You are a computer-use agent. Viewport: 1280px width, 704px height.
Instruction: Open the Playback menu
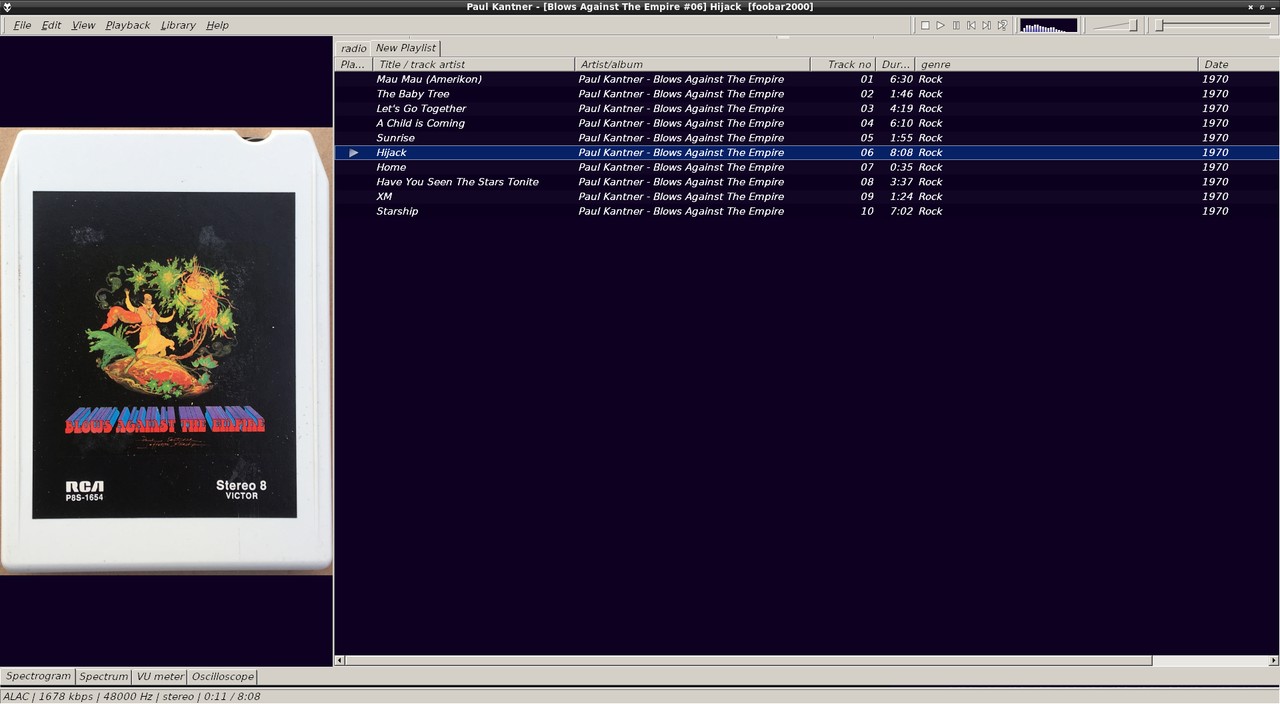pos(128,25)
